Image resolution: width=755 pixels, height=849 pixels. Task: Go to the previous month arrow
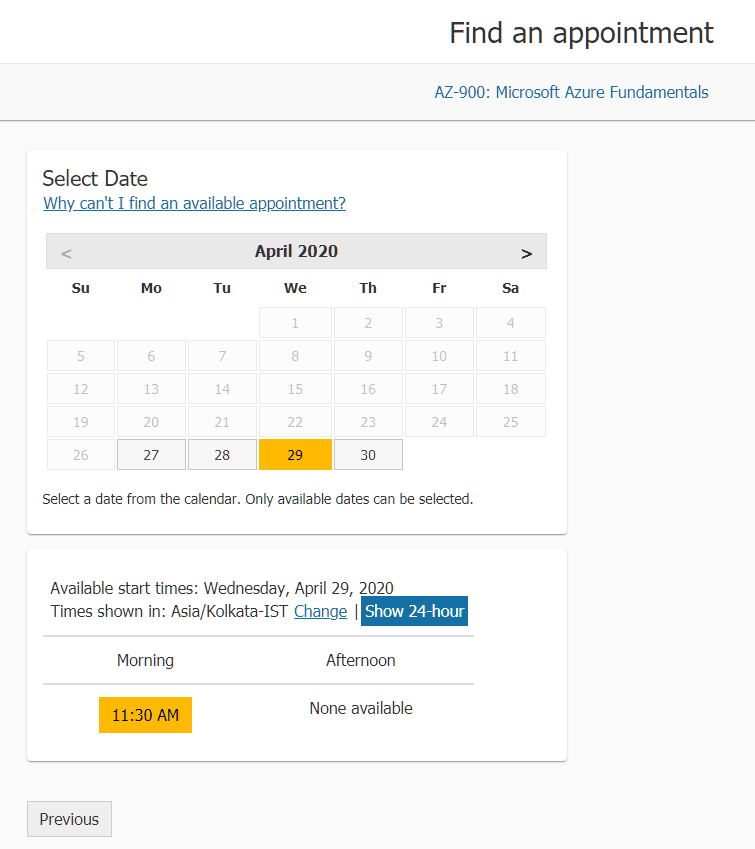pyautogui.click(x=66, y=253)
